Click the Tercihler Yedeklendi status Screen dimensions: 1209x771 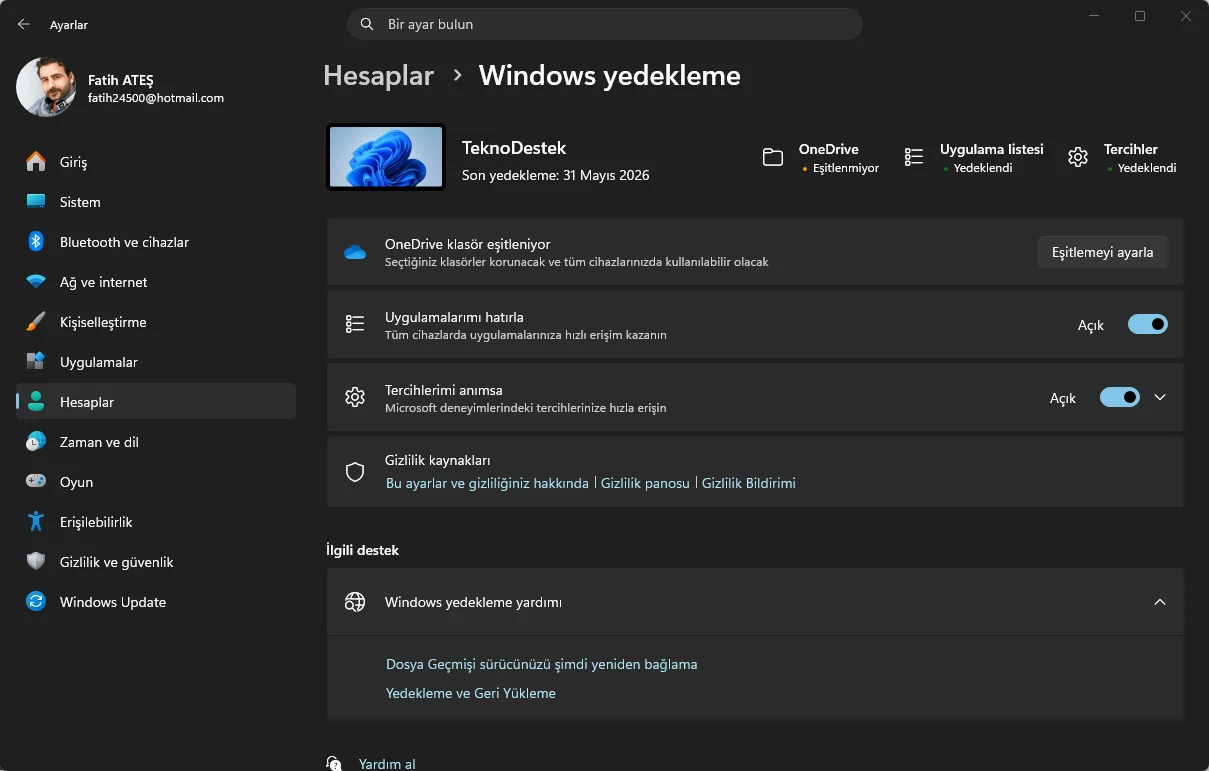click(1141, 168)
